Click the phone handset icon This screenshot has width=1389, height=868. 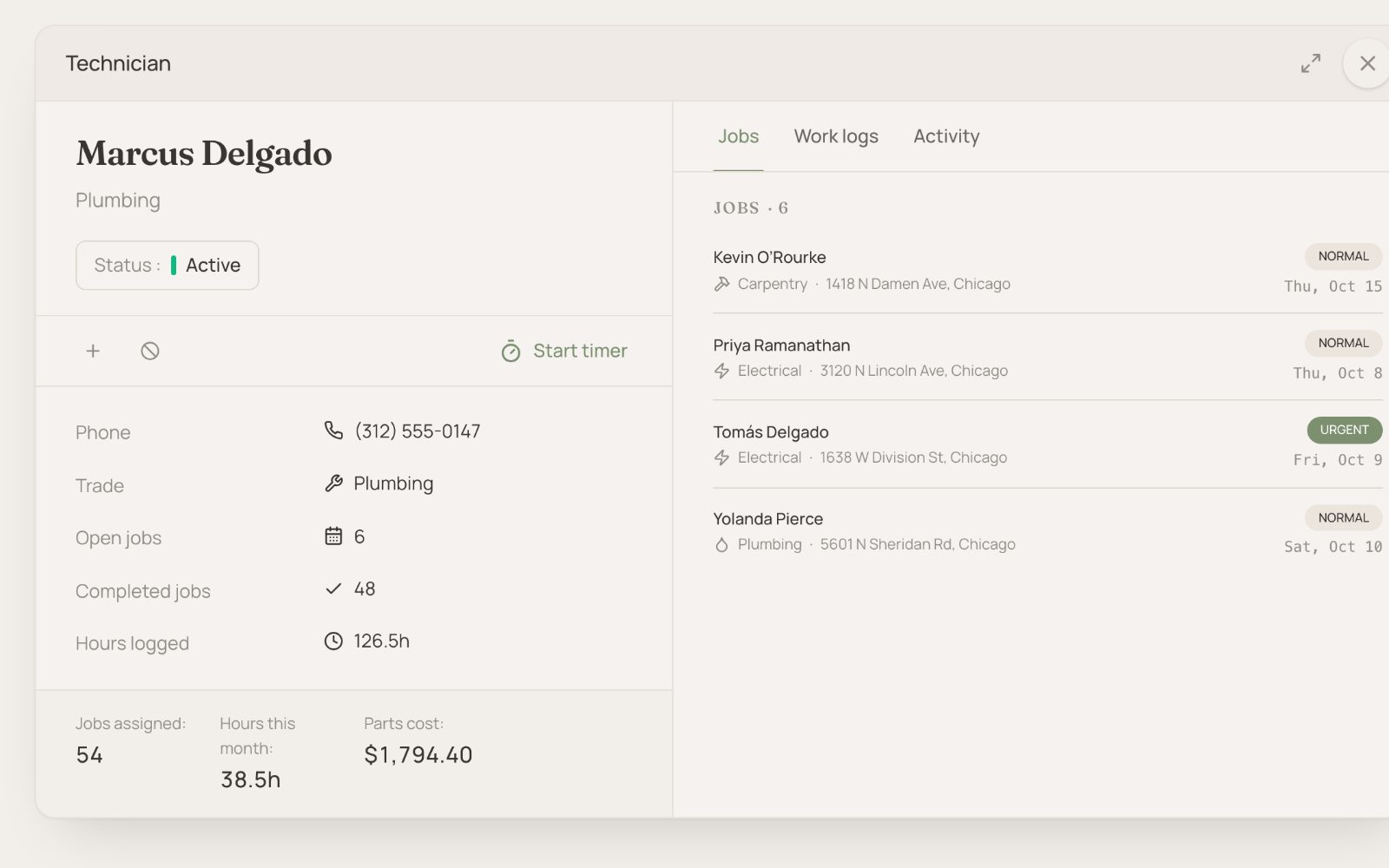(x=333, y=431)
